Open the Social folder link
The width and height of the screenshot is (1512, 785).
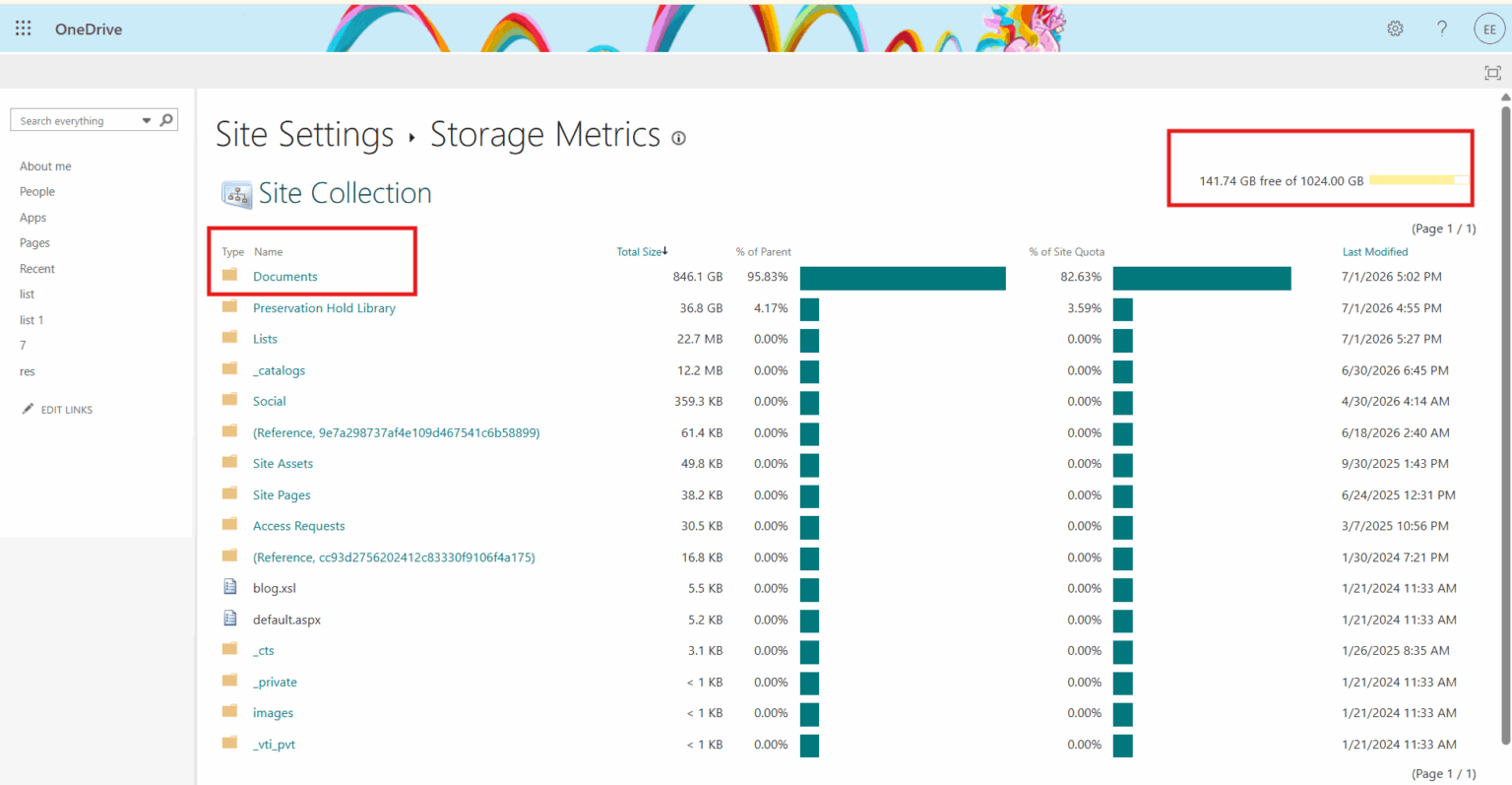tap(269, 401)
